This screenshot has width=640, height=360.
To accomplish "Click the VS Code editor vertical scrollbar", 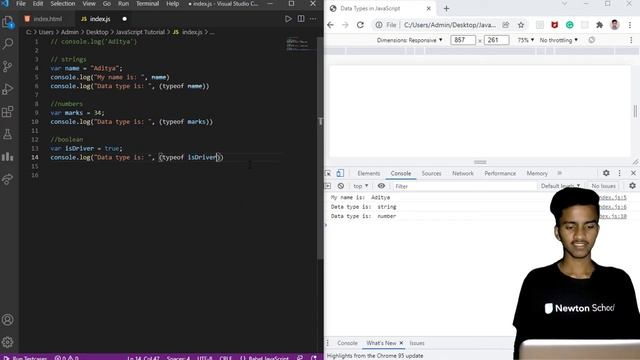I will [x=320, y=147].
